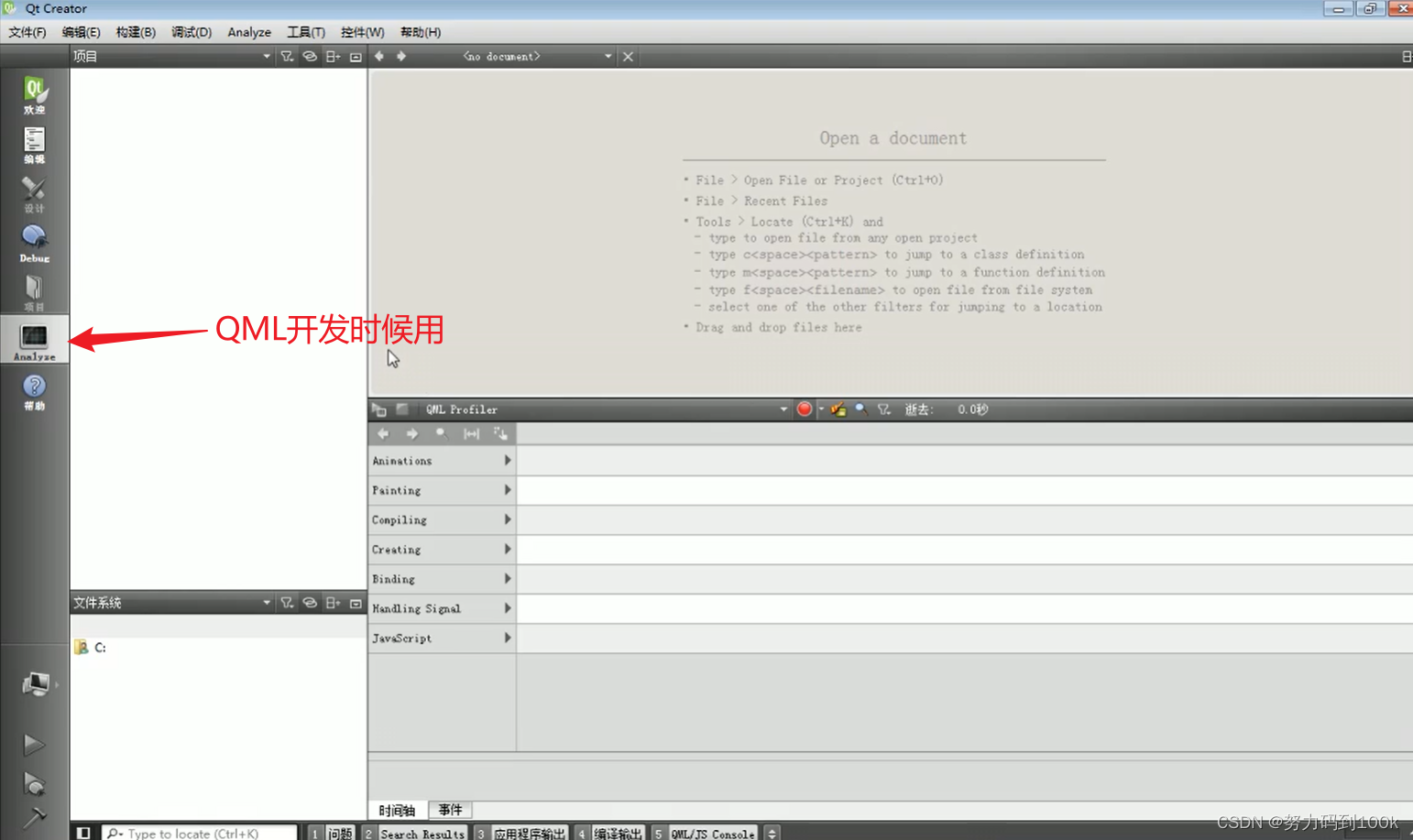Open the QML Profiler dropdown arrow

(x=783, y=409)
